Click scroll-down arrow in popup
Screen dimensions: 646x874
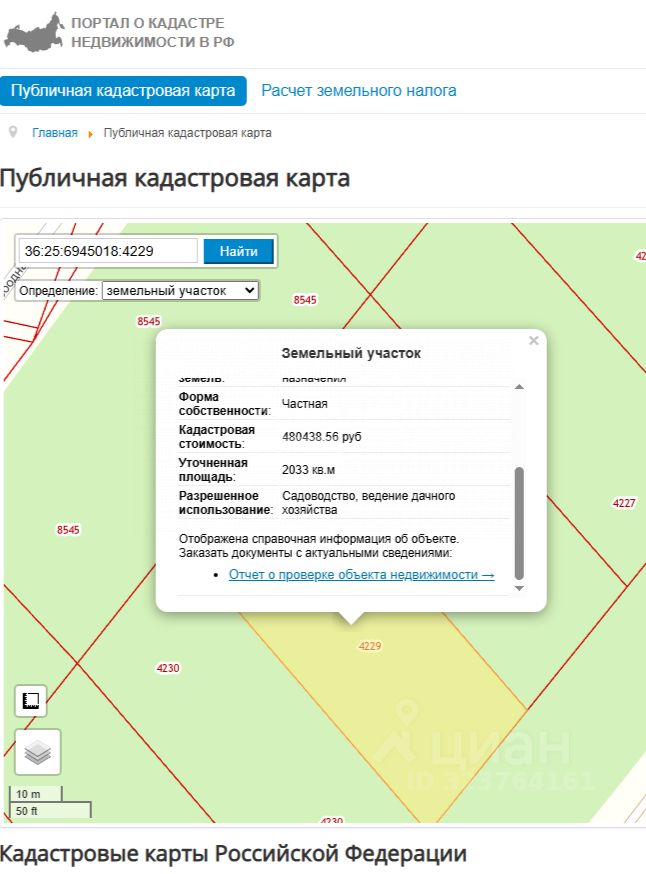click(x=519, y=589)
